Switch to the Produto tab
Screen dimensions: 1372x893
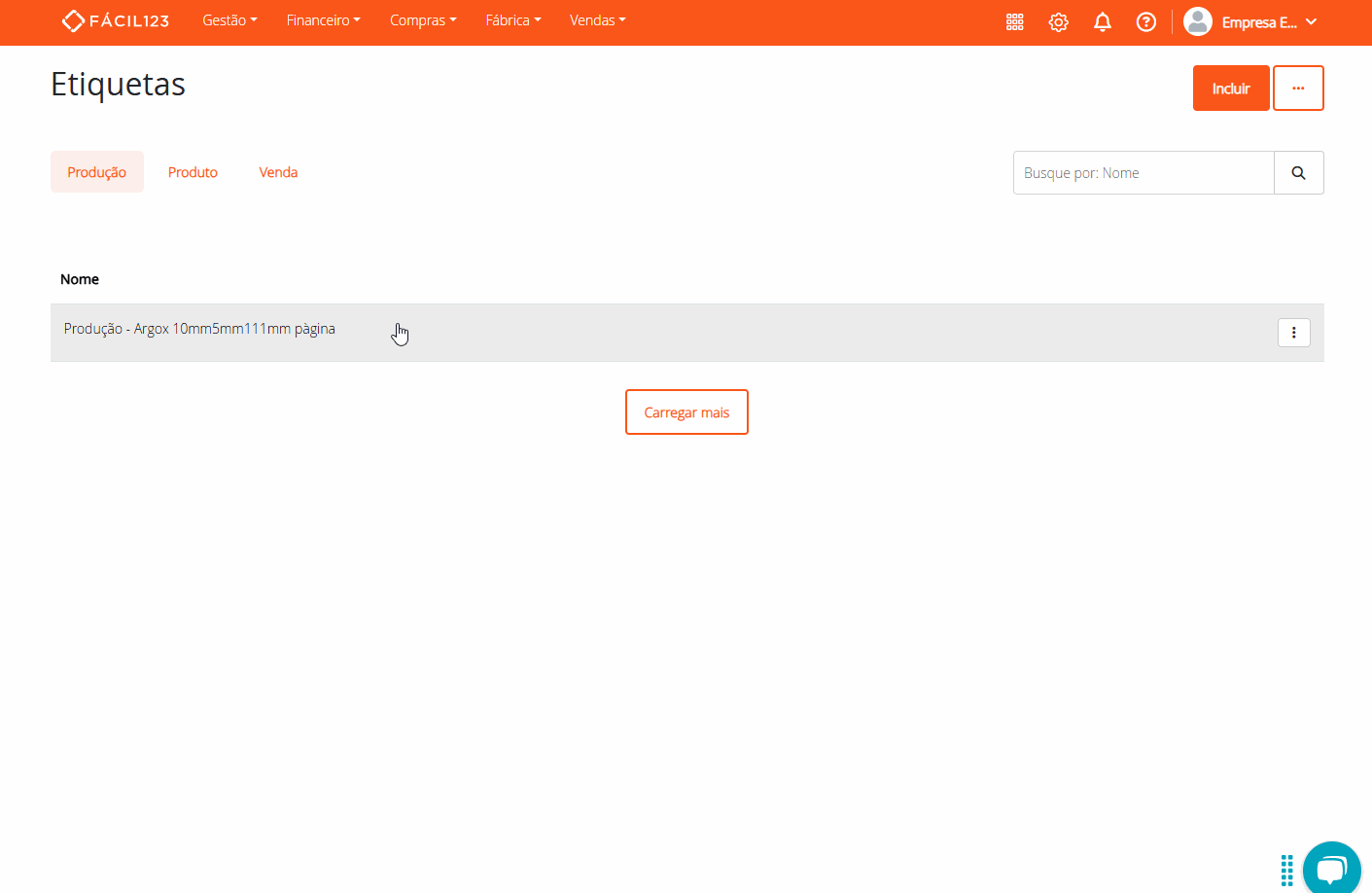(x=193, y=172)
